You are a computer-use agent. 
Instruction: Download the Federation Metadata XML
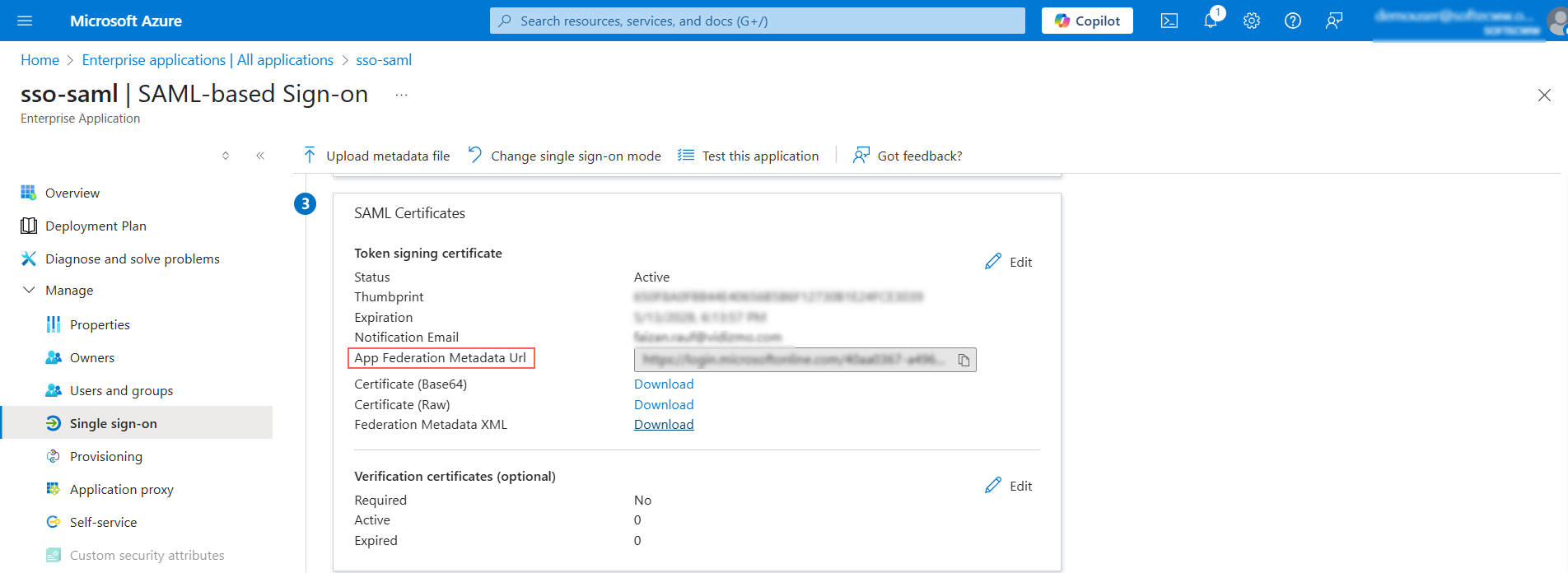[663, 425]
